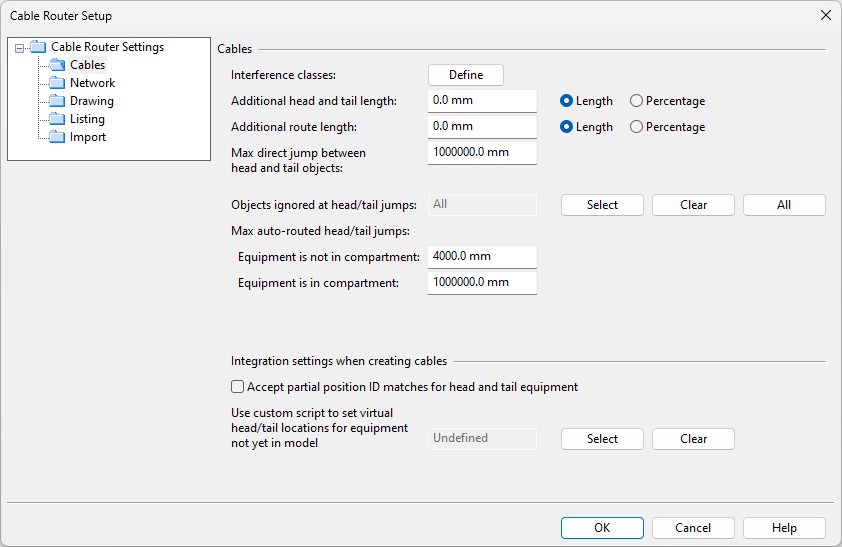Screen dimensions: 842x547
Task: Click the Cables folder icon in tree
Action: 57,65
